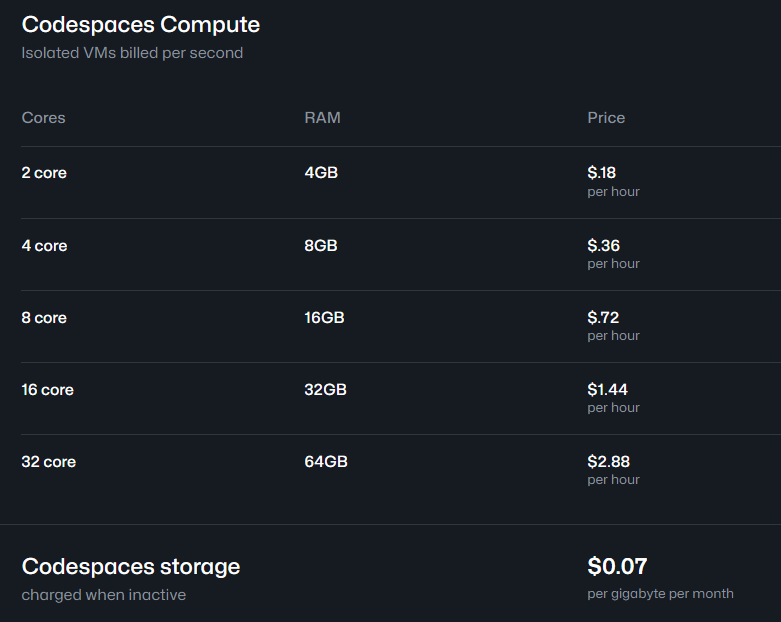Click the $2.88 per hour price
781x622 pixels.
(613, 470)
